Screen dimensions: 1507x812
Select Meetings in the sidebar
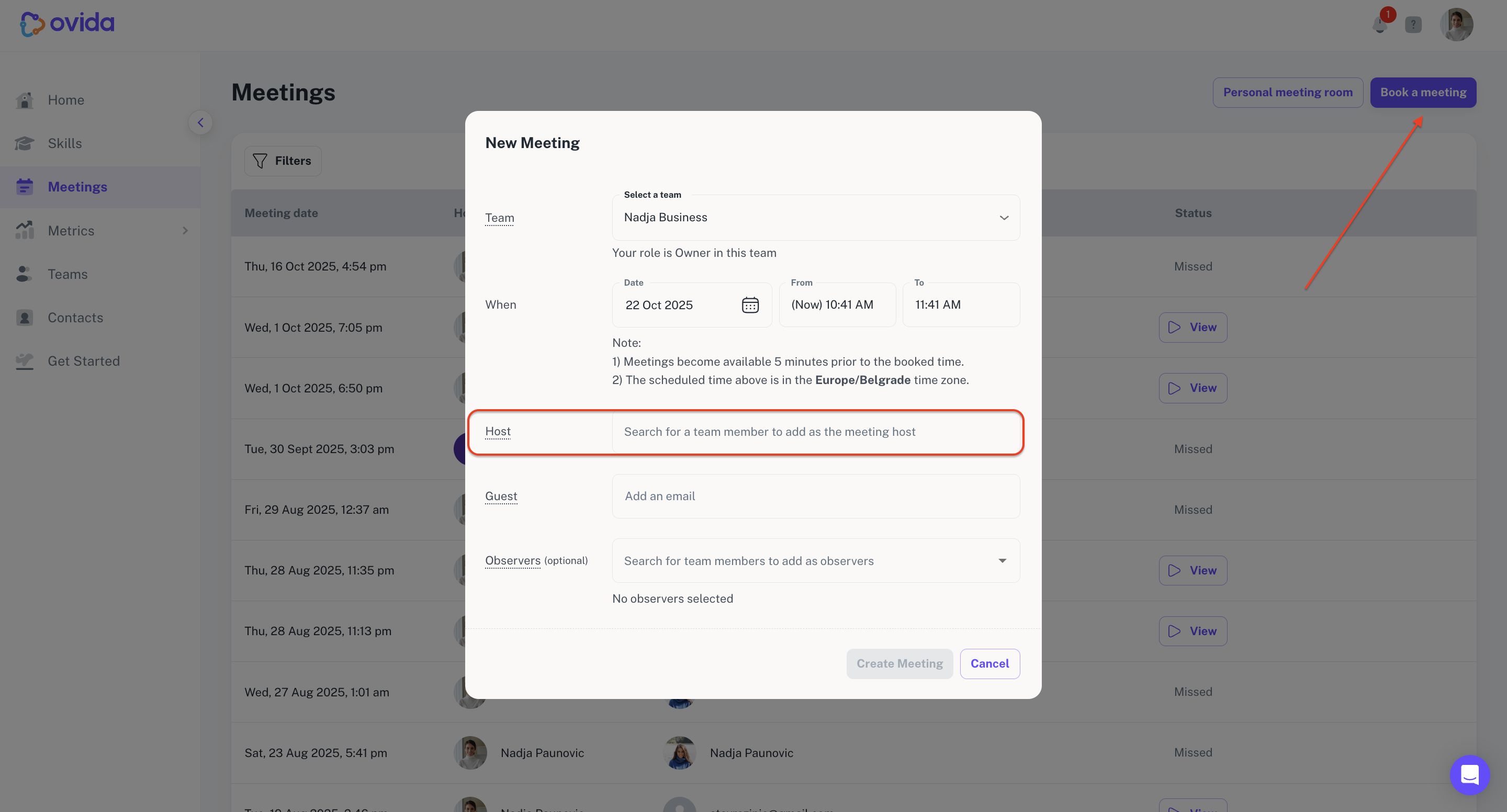[x=99, y=187]
